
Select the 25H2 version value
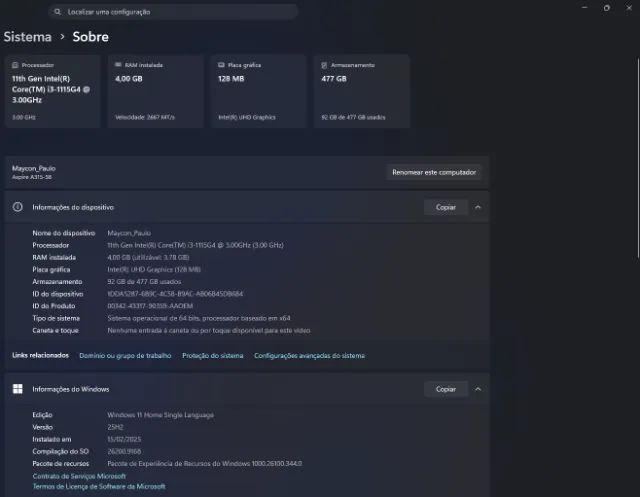pyautogui.click(x=115, y=427)
